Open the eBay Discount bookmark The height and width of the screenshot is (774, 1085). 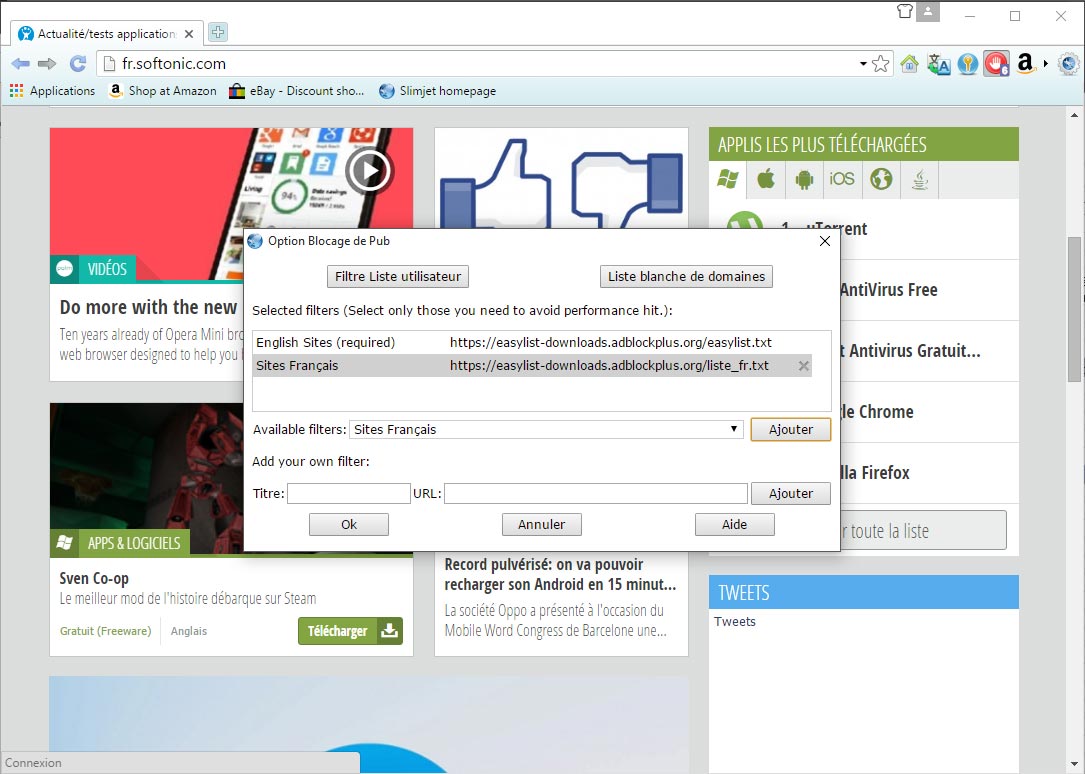click(x=297, y=91)
